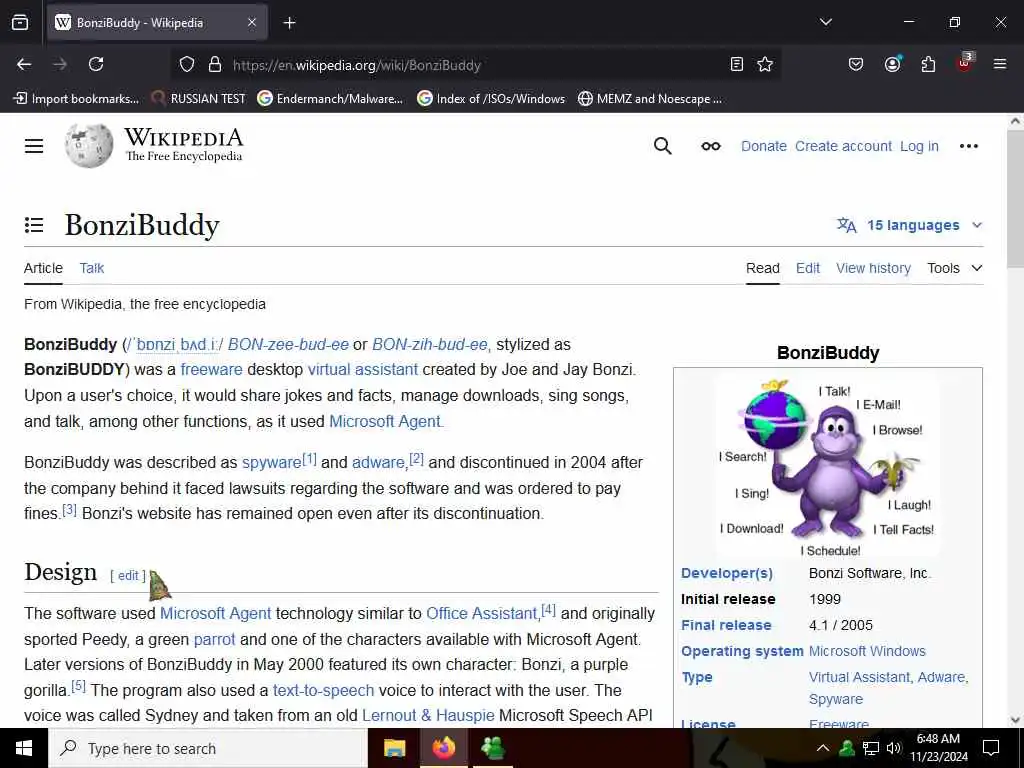The image size is (1024, 768).
Task: Select the Read tab
Action: 763,268
